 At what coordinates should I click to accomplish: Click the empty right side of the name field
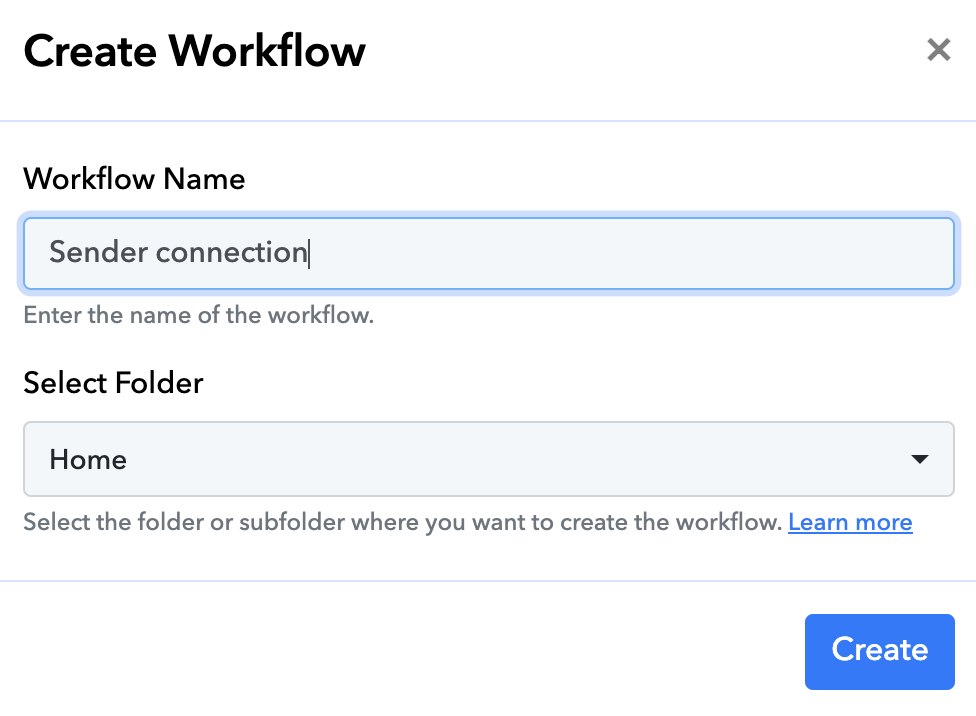point(700,254)
